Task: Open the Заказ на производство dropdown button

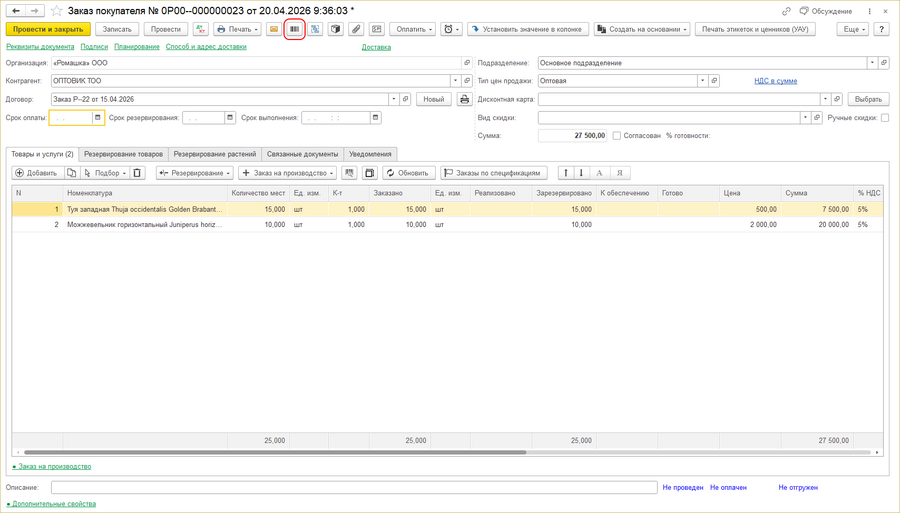Action: point(288,173)
